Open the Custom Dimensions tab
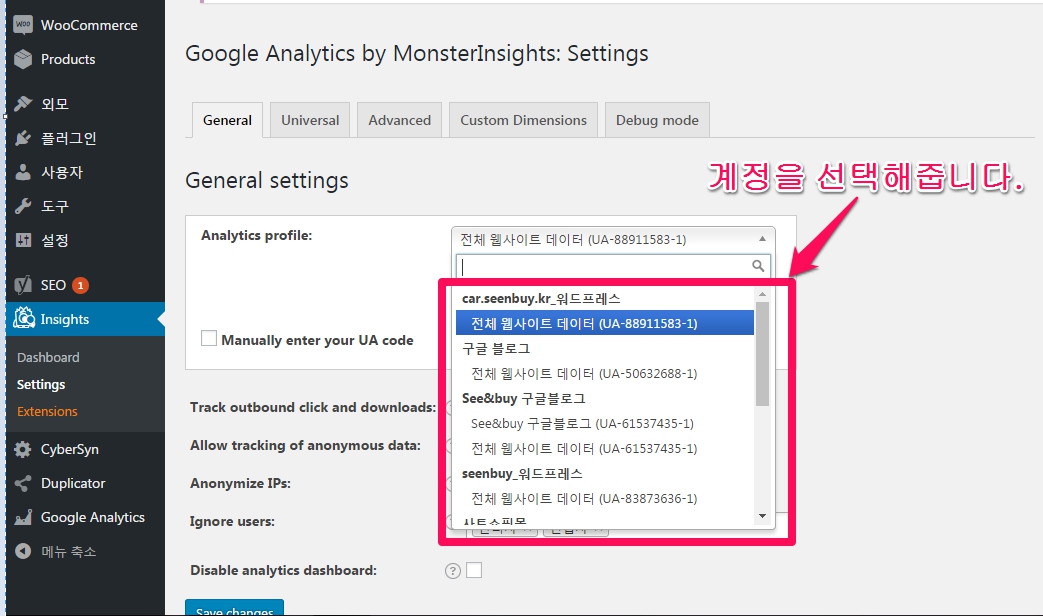Viewport: 1043px width, 616px height. [523, 120]
